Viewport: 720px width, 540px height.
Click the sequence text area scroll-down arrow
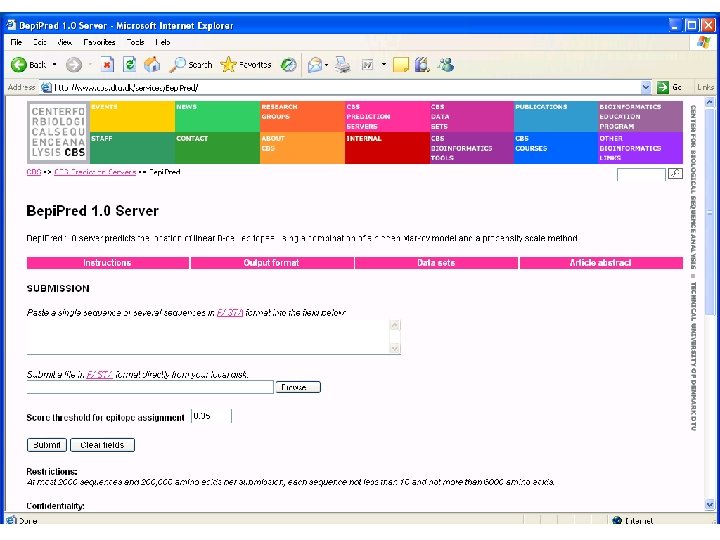[395, 349]
